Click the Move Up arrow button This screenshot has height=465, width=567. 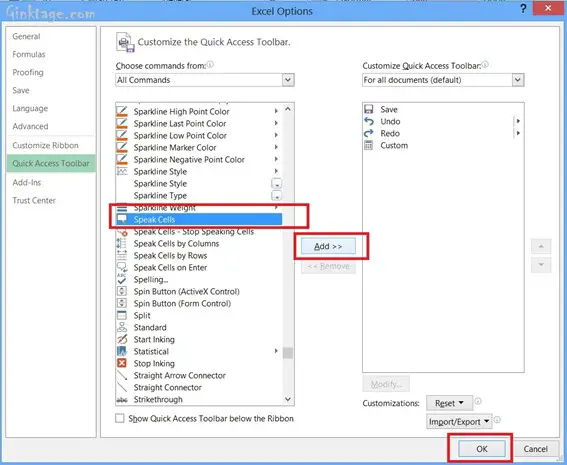point(541,247)
